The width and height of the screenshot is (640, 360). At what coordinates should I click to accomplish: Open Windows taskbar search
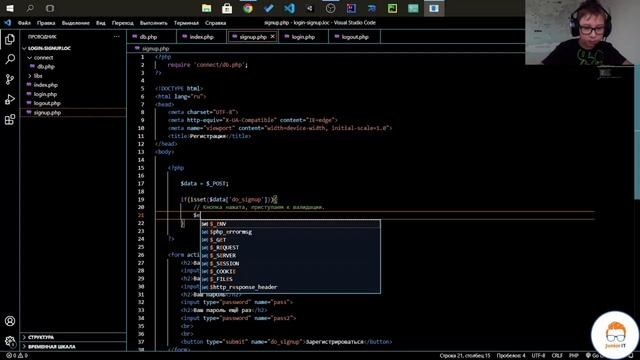click(30, 8)
